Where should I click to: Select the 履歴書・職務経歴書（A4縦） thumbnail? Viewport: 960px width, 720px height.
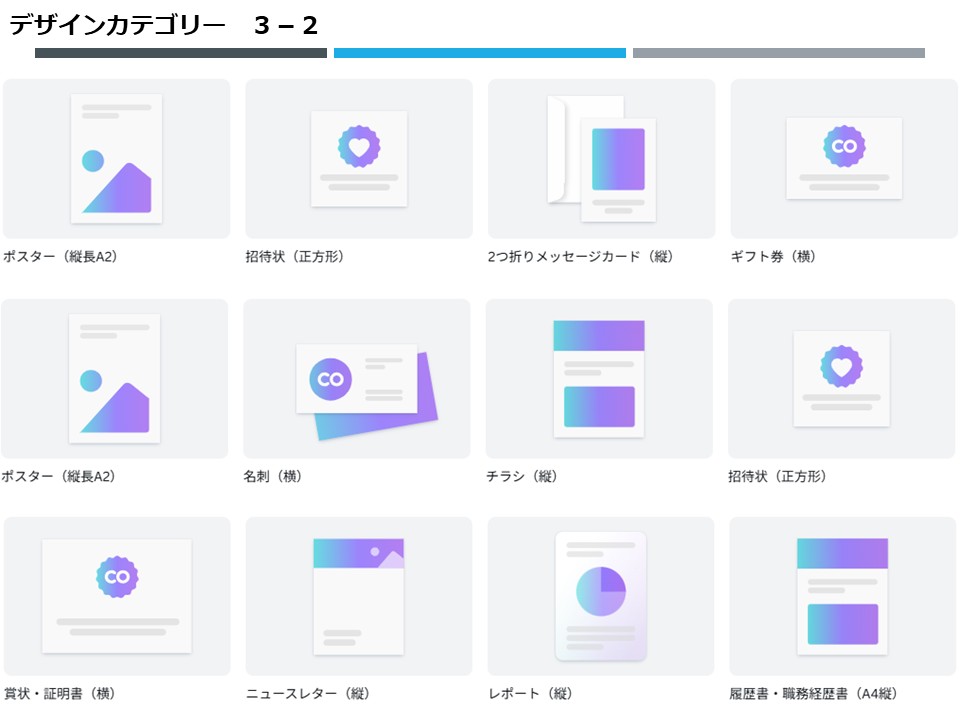pos(842,596)
